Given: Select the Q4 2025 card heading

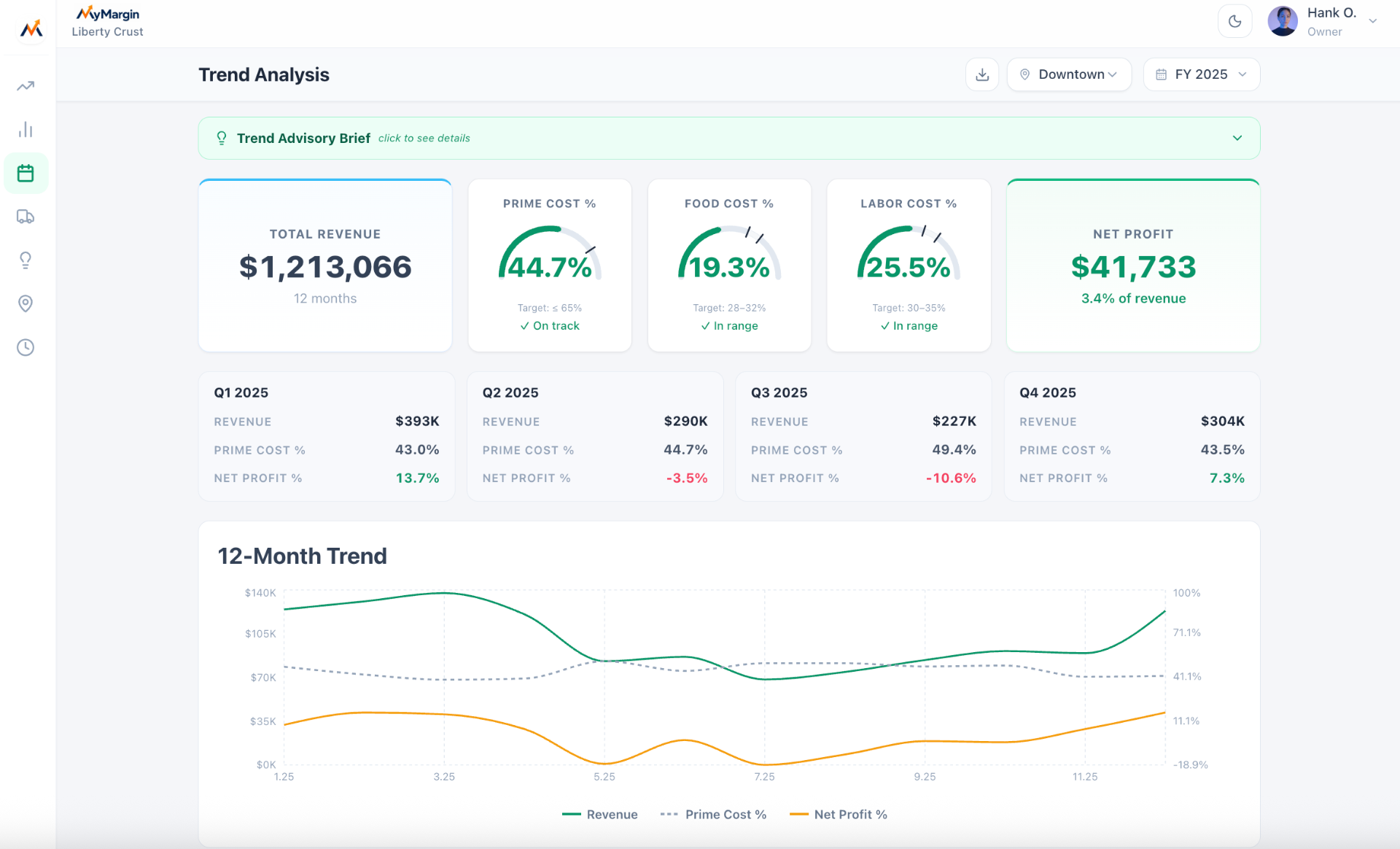Looking at the screenshot, I should (x=1048, y=392).
